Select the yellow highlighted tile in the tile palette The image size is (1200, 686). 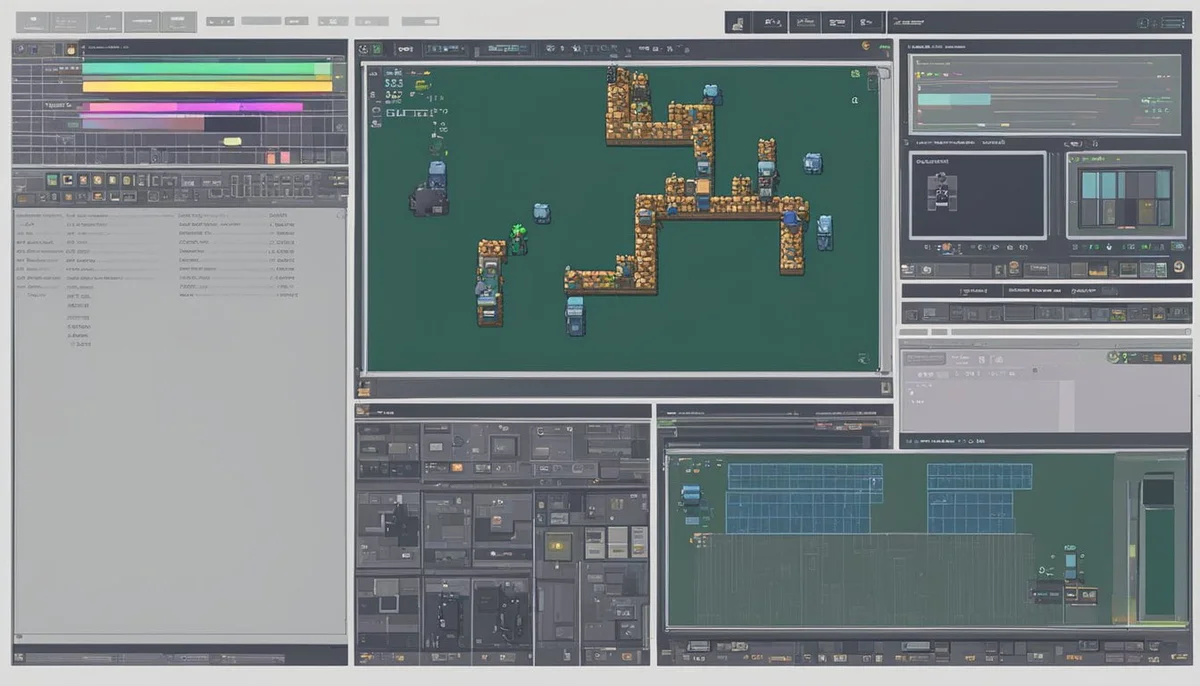tap(559, 545)
